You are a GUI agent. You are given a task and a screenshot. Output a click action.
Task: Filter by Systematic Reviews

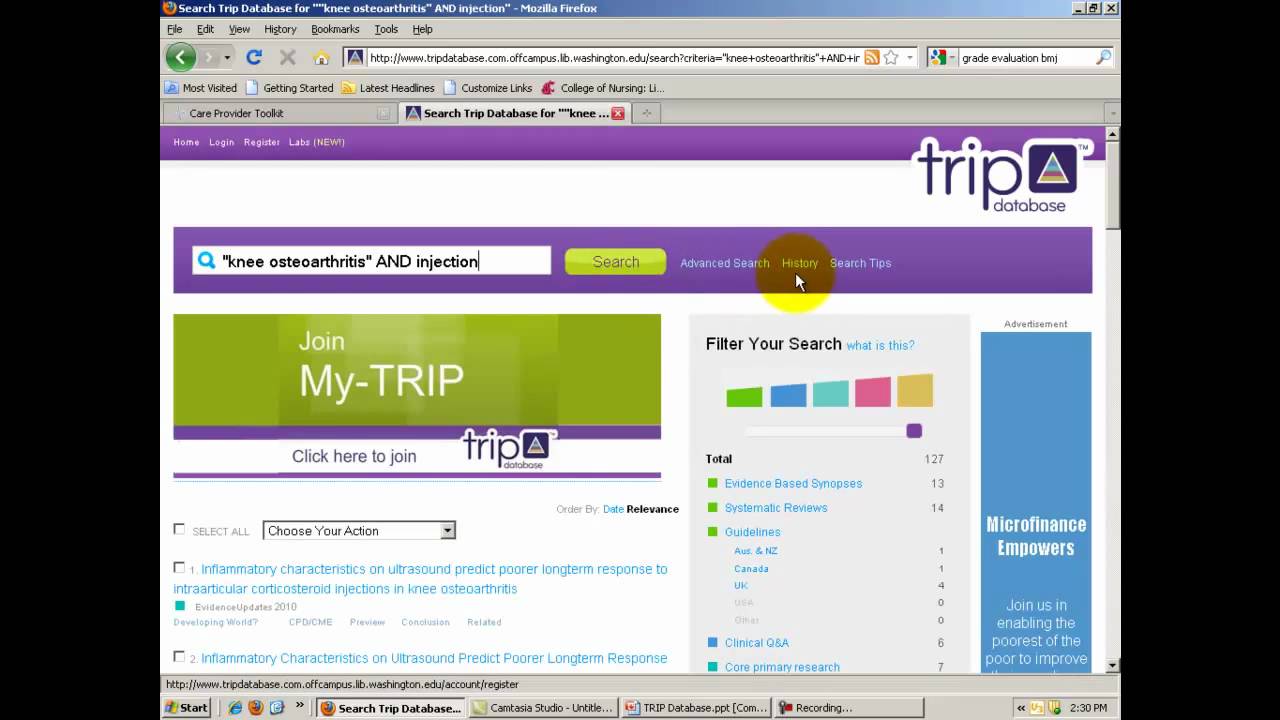pos(776,508)
